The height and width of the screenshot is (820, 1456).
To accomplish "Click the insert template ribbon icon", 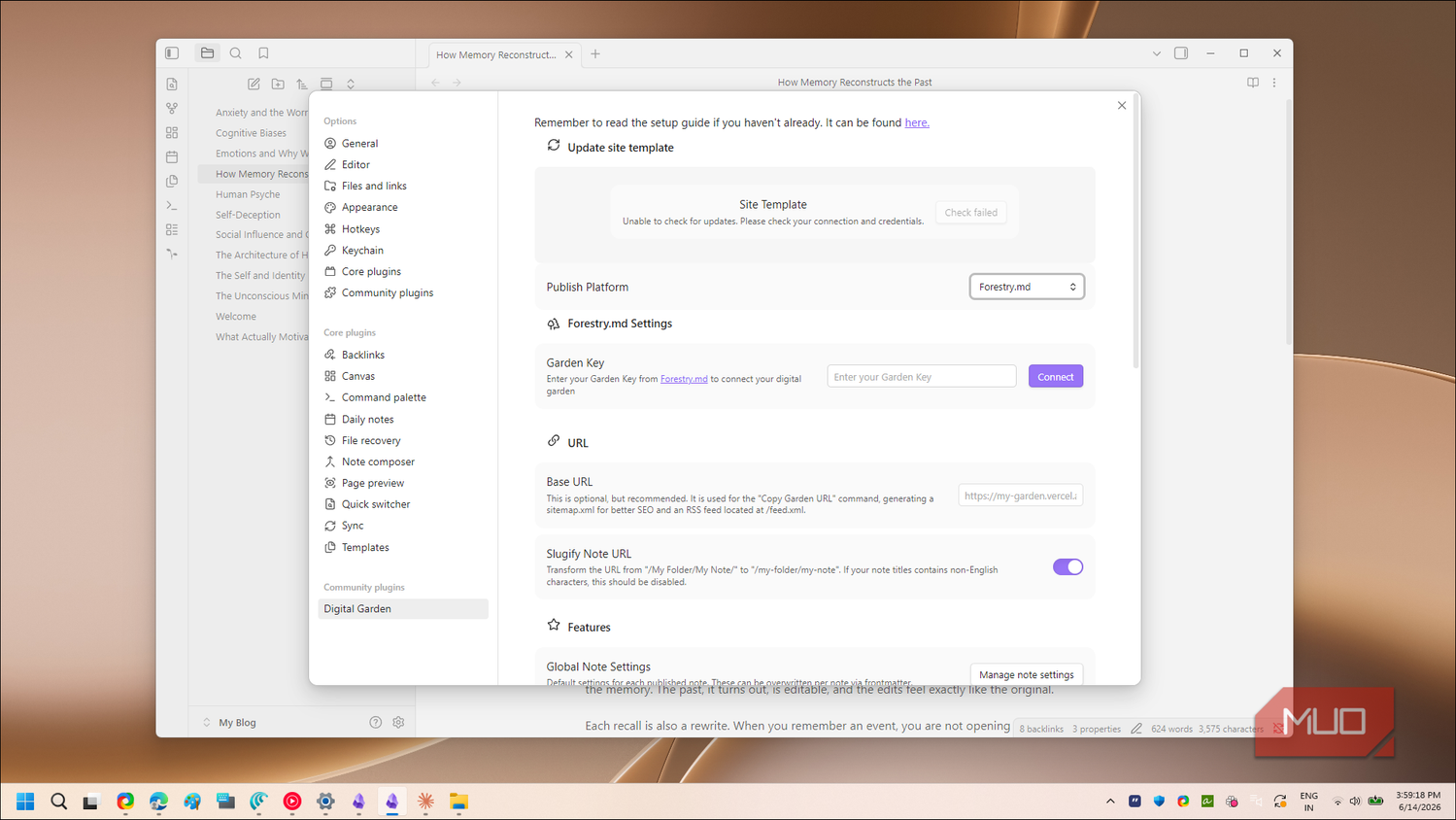I will [172, 182].
